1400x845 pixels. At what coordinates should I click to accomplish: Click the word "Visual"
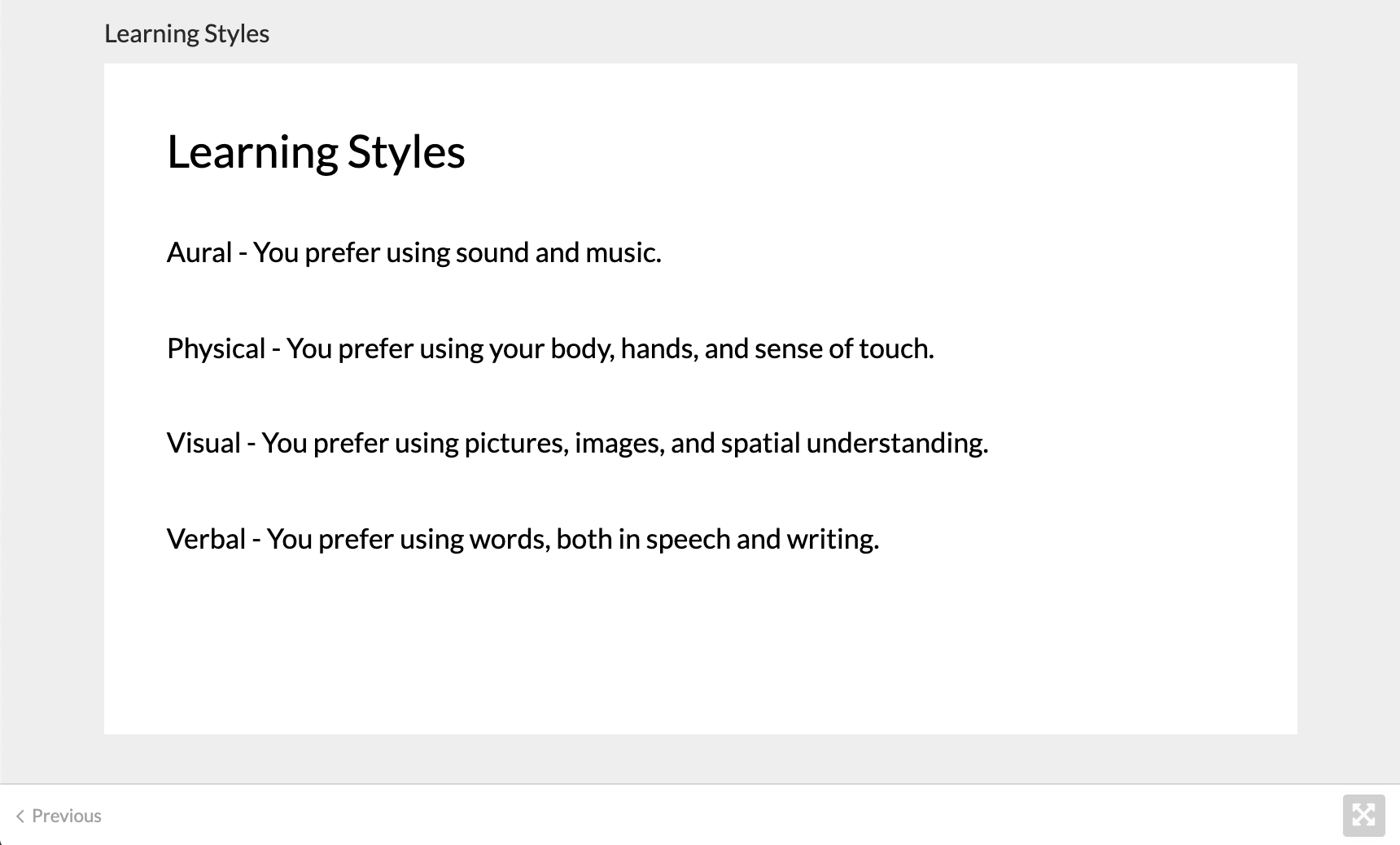[203, 443]
